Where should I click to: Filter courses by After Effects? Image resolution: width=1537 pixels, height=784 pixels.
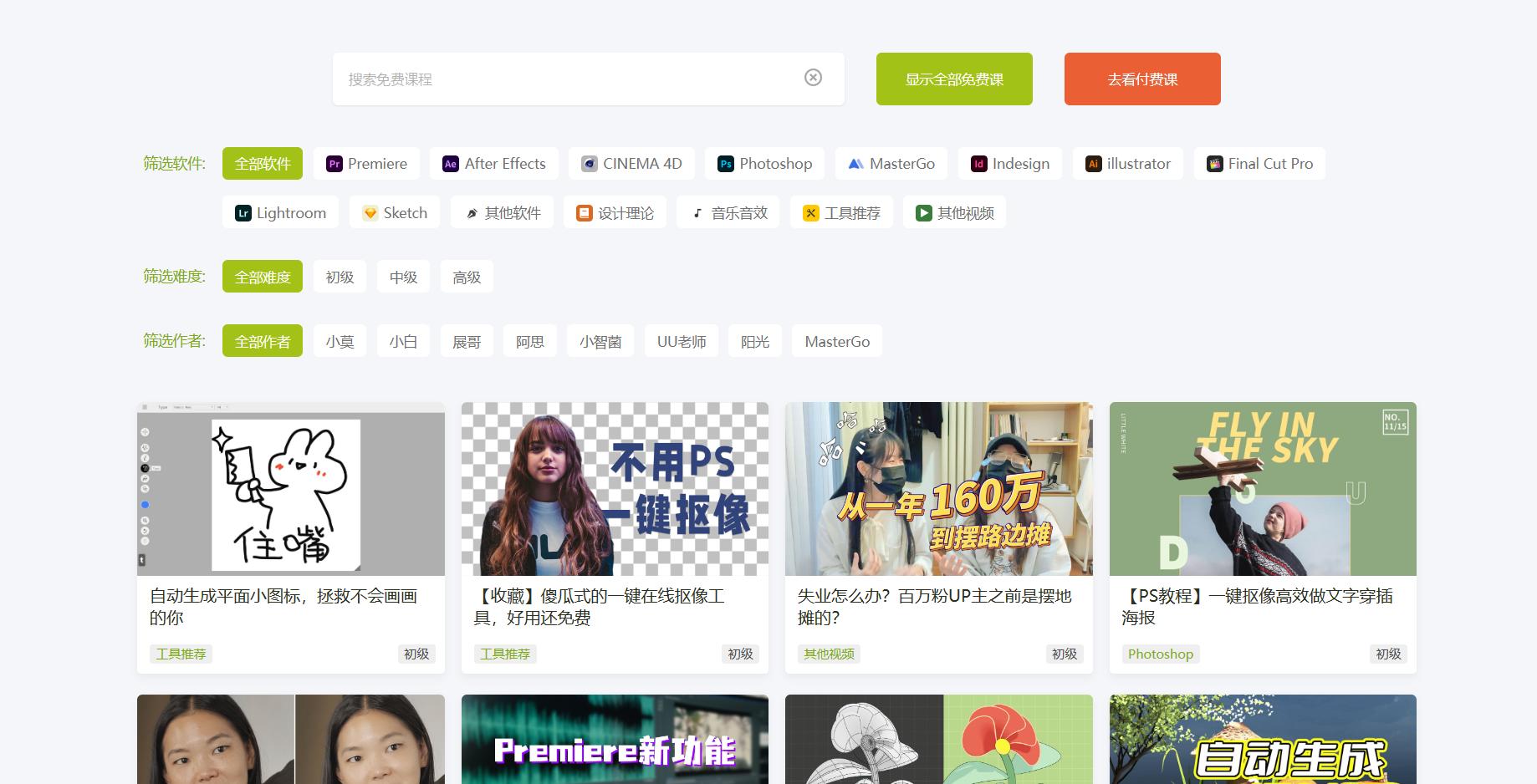[493, 163]
